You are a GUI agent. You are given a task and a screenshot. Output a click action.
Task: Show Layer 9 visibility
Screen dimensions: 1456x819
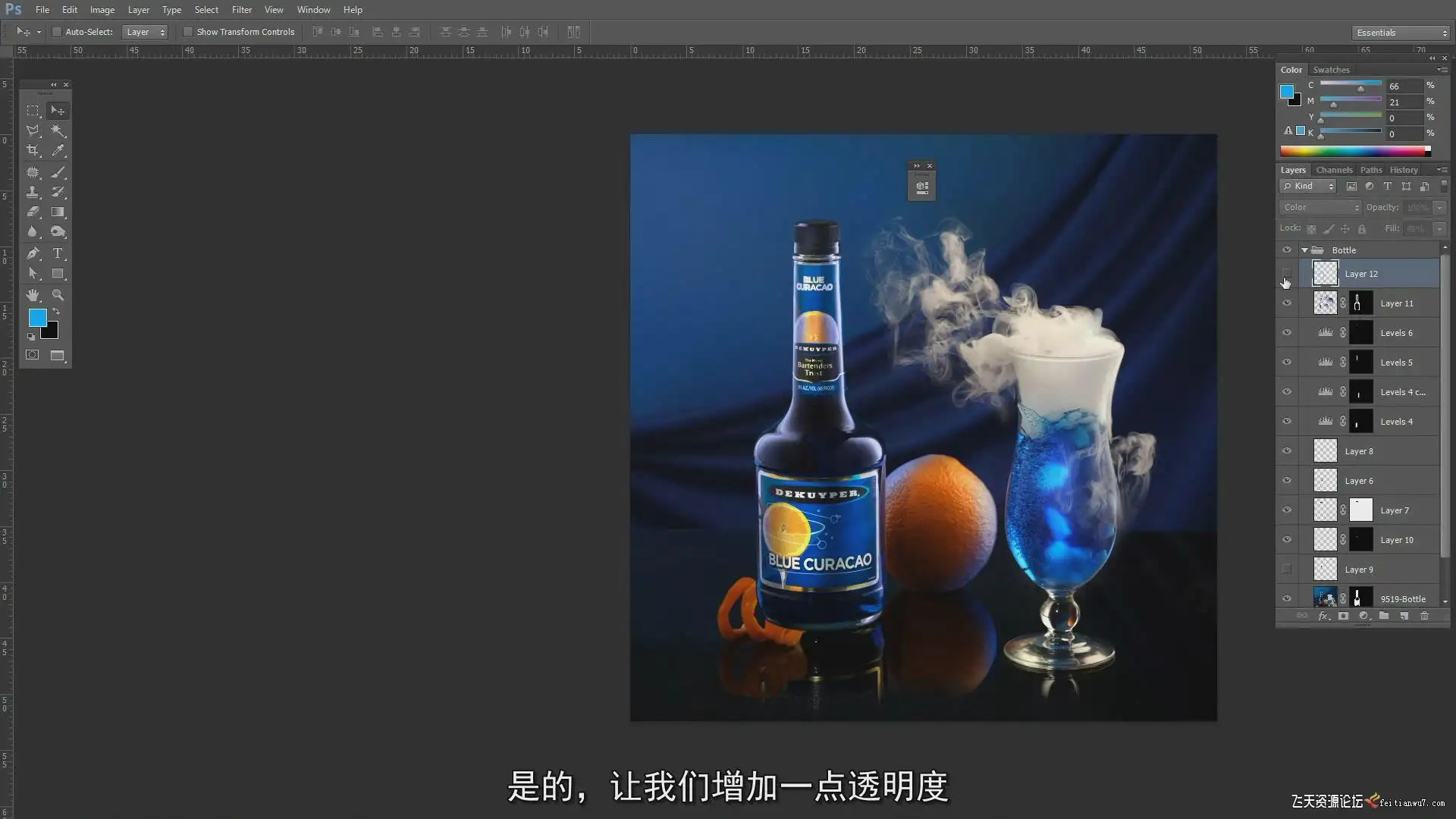pyautogui.click(x=1287, y=570)
